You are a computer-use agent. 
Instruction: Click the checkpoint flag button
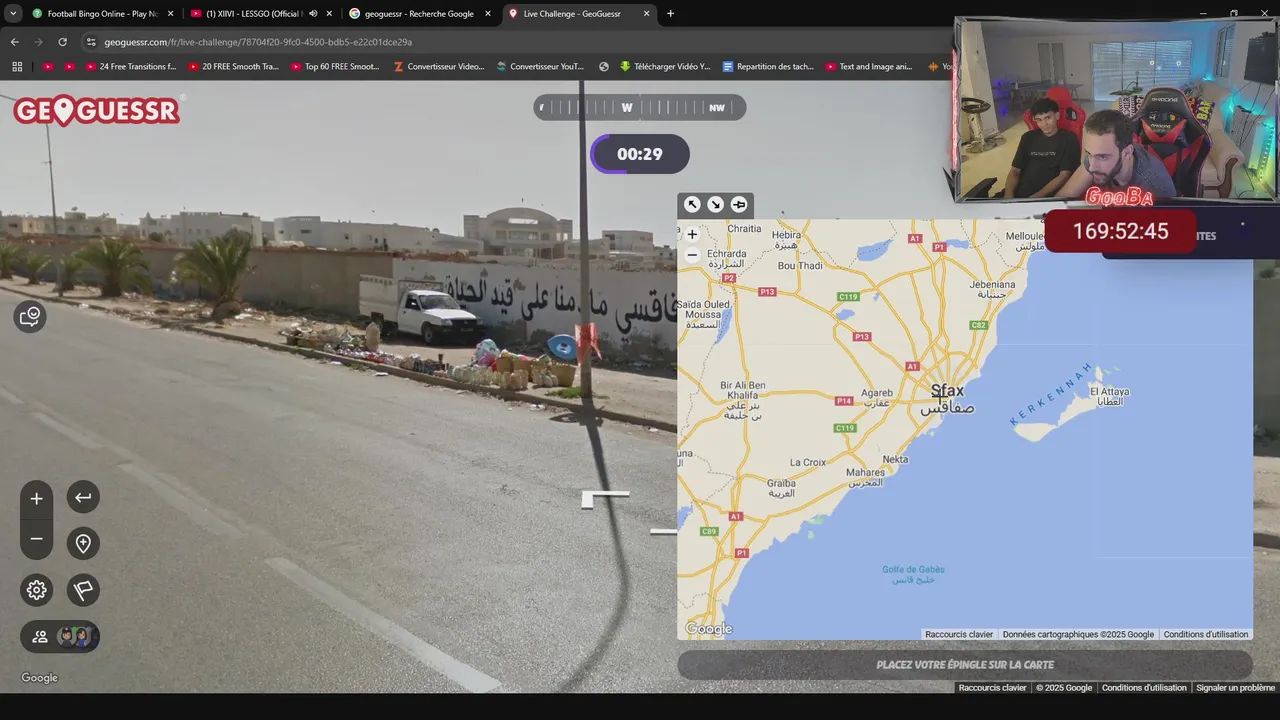(x=83, y=590)
